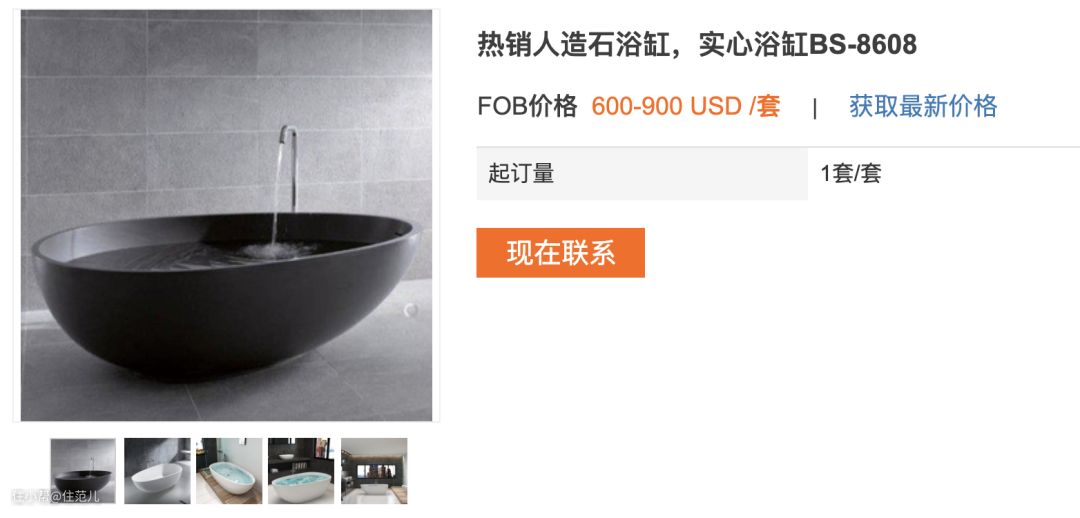The width and height of the screenshot is (1080, 518).
Task: View the fourth thumbnail with blue-water tub
Action: click(301, 470)
